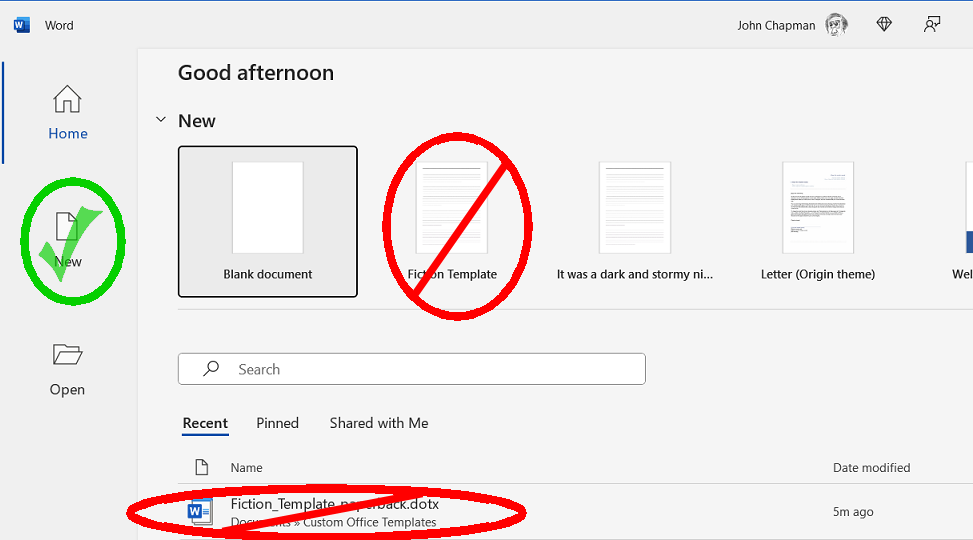
Task: Choose the Fiction Template thumbnail
Action: (x=452, y=210)
